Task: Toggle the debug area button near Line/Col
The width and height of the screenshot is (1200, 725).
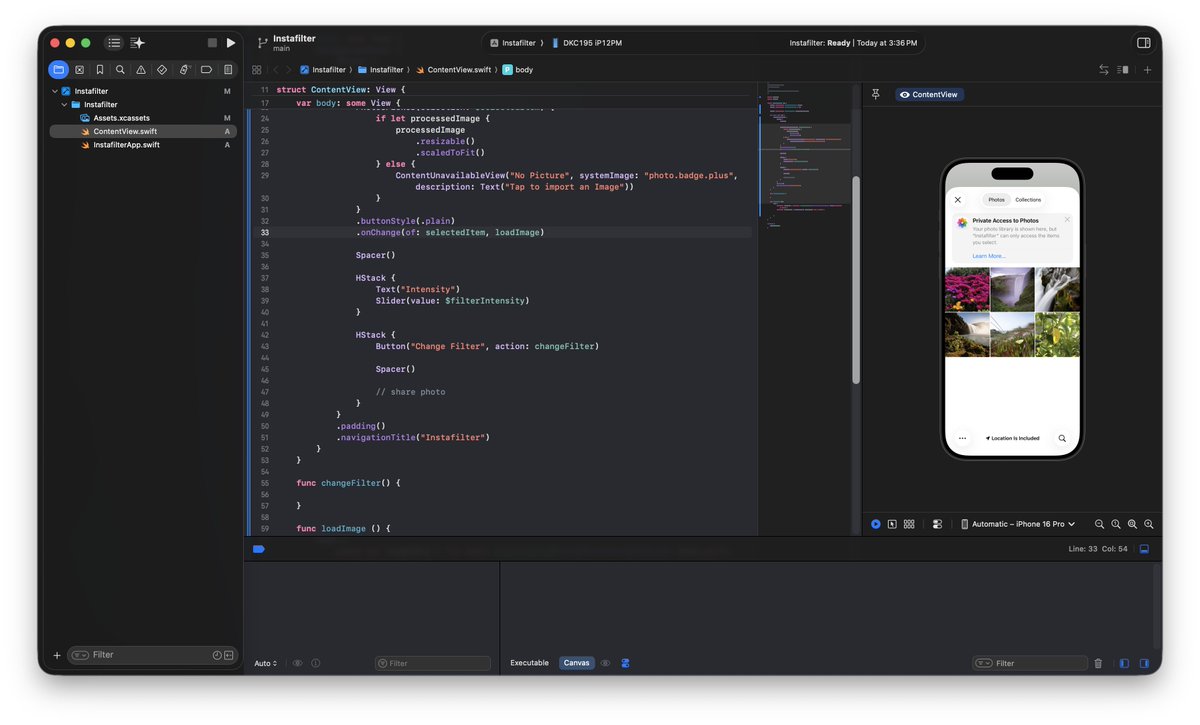Action: (1144, 549)
